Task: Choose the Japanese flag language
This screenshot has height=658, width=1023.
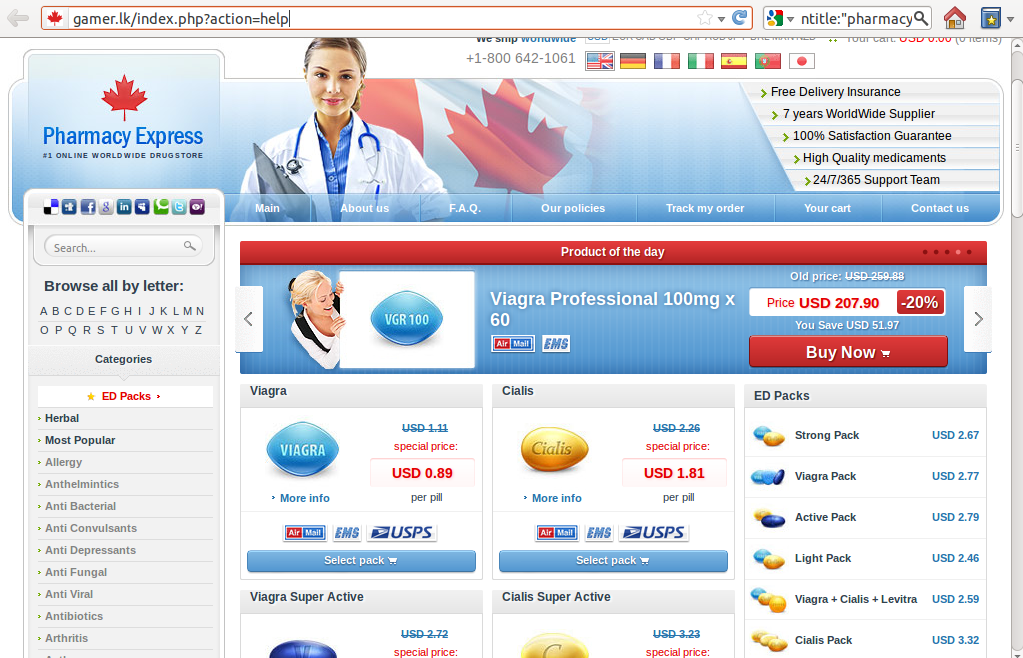Action: click(802, 61)
